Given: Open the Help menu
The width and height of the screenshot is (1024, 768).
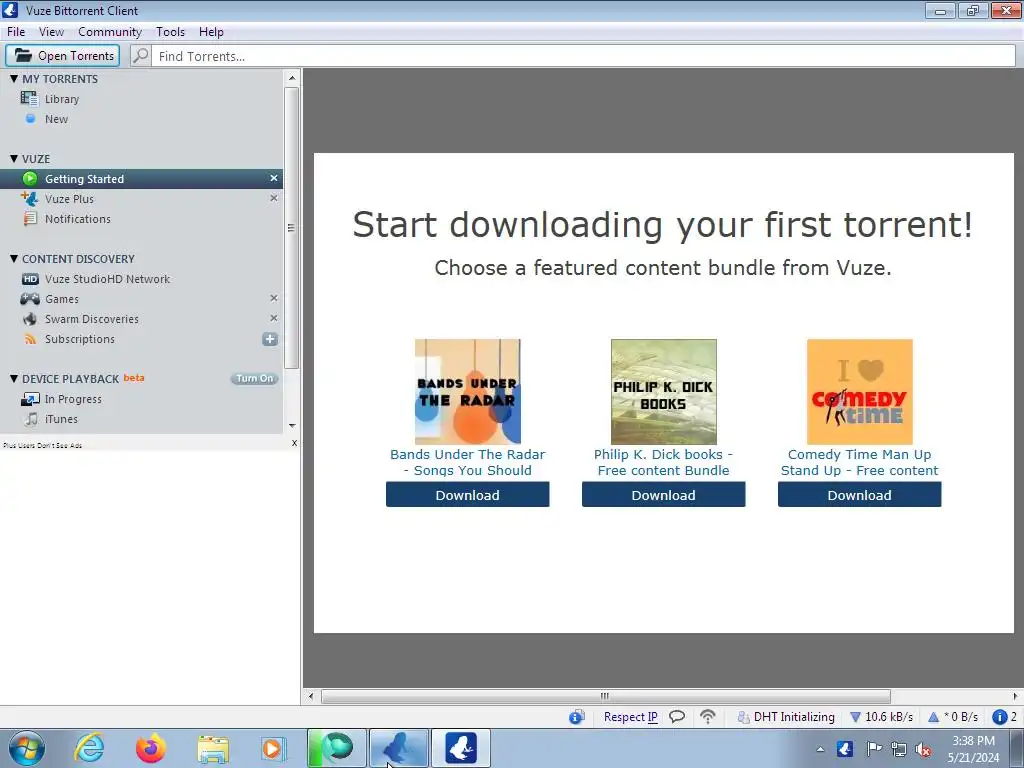Looking at the screenshot, I should pos(211,31).
